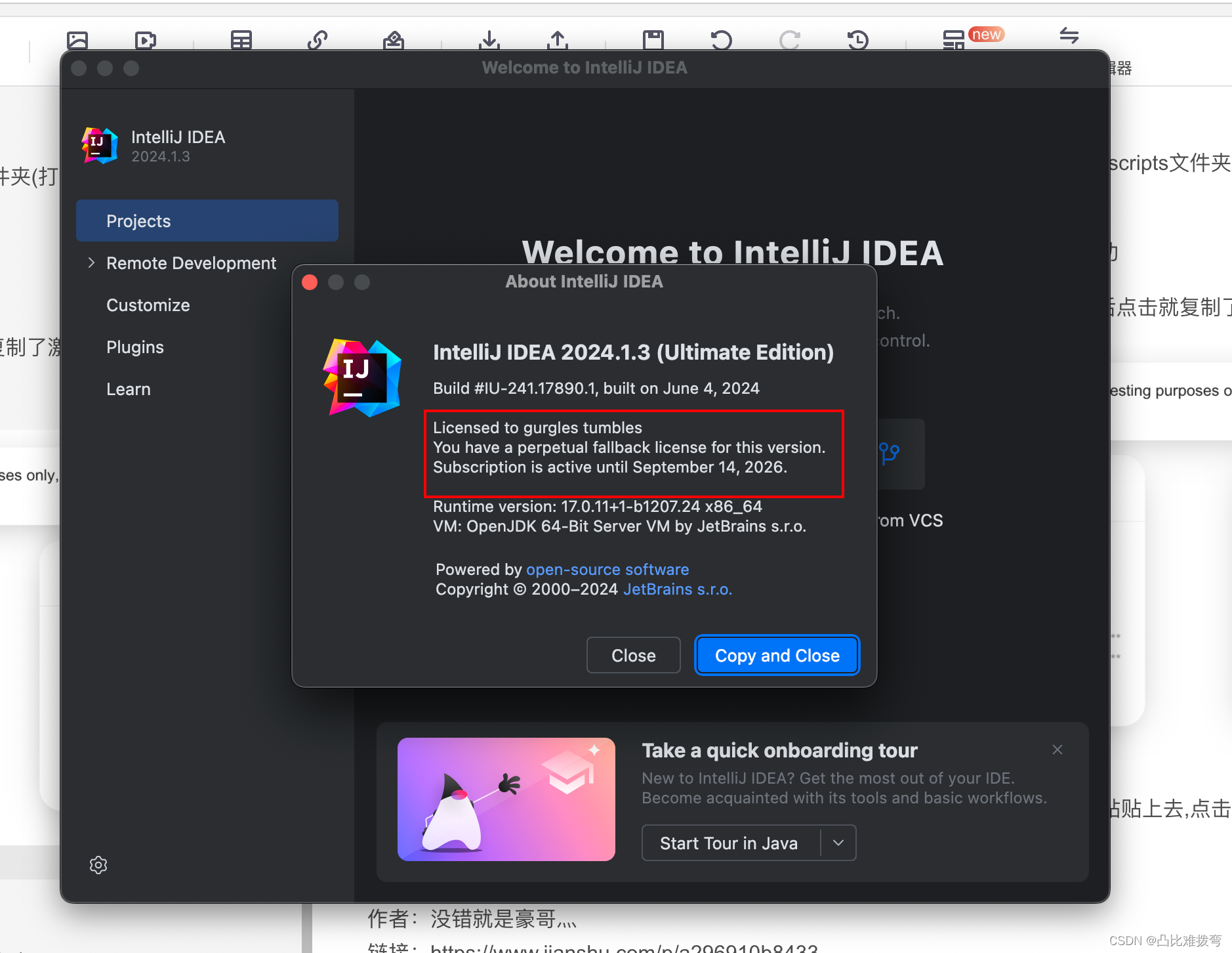The image size is (1232, 953).
Task: Open the settings gear in IntelliJ welcome window
Action: pyautogui.click(x=98, y=865)
